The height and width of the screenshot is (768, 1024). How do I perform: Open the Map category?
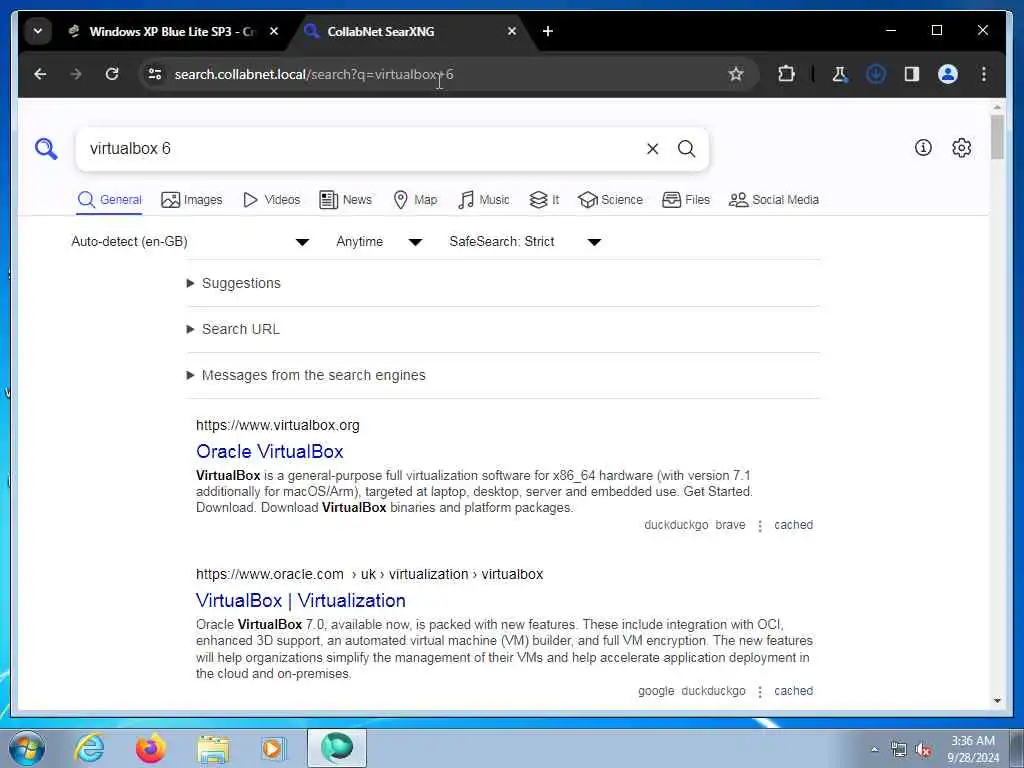[x=415, y=200]
